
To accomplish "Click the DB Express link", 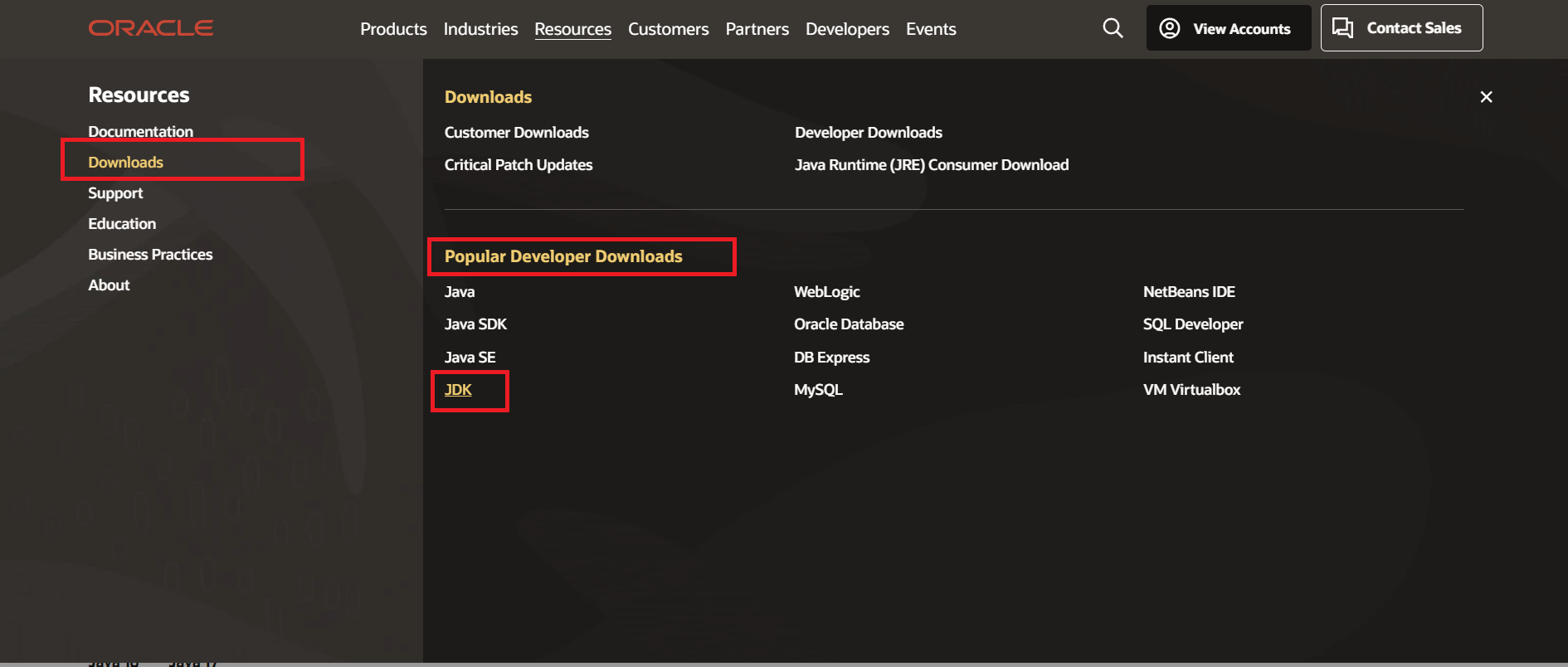I will coord(831,357).
